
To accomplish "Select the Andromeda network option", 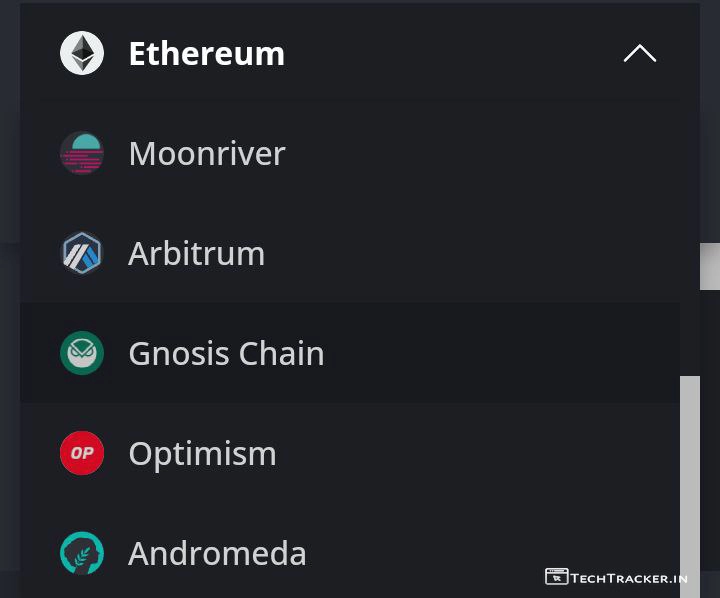I will [217, 553].
